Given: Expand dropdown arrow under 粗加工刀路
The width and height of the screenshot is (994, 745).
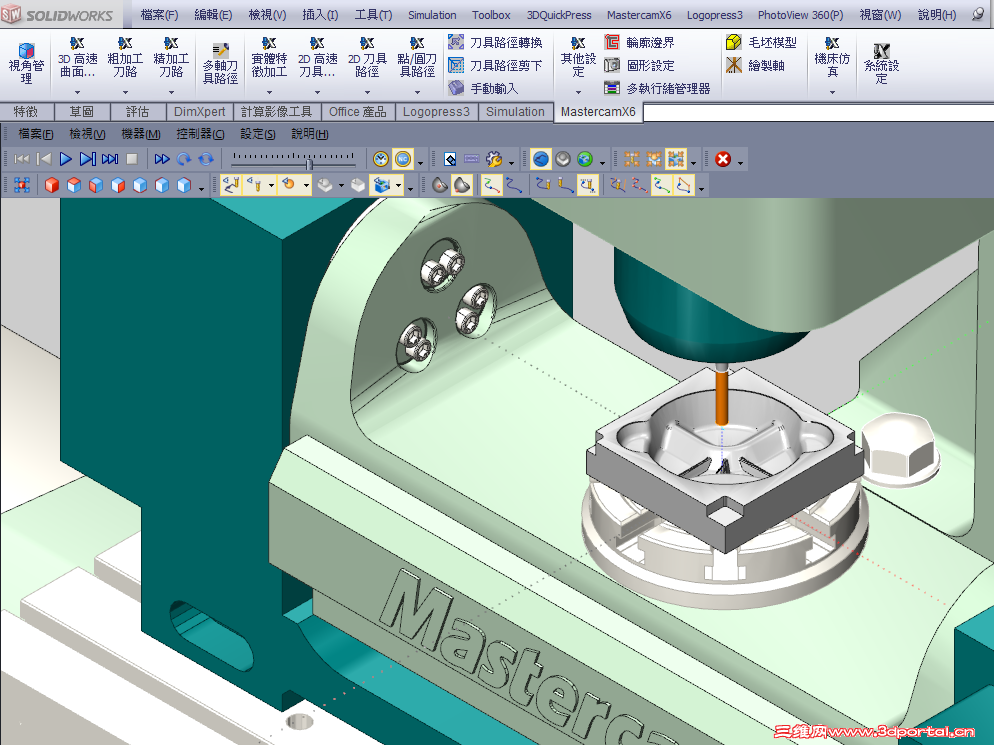Looking at the screenshot, I should pyautogui.click(x=126, y=93).
